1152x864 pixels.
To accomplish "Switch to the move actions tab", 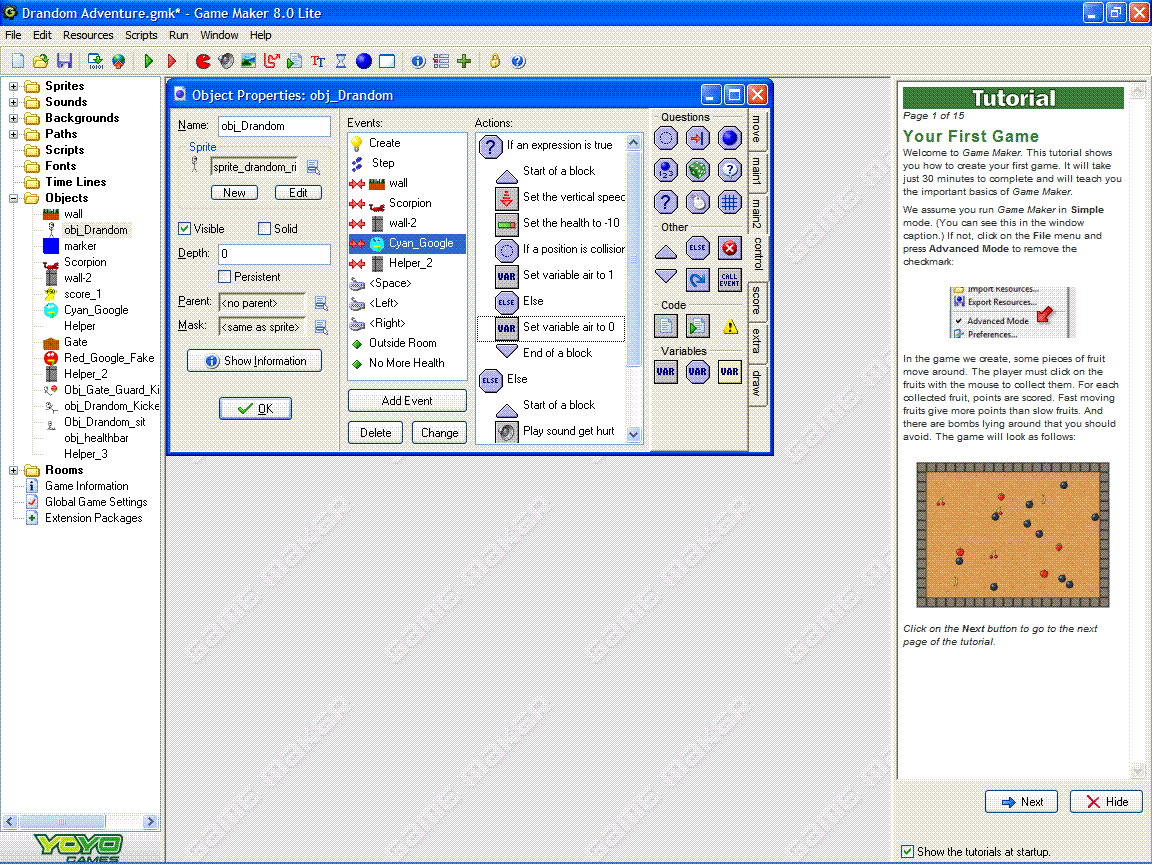I will click(x=757, y=130).
